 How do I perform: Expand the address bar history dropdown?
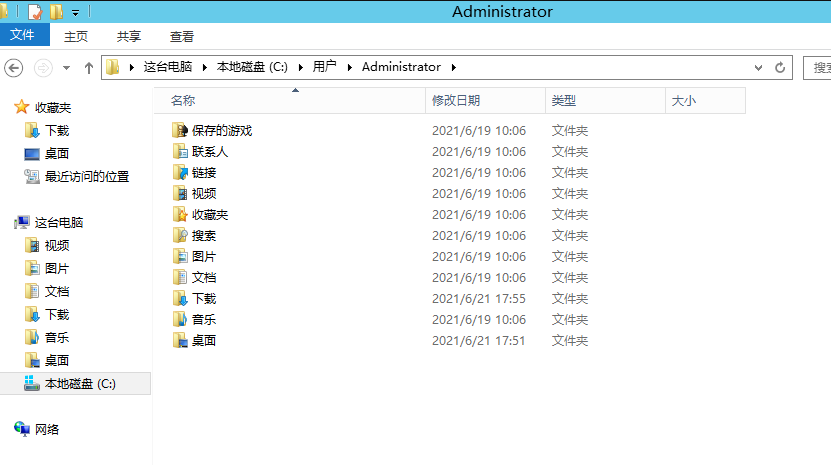pos(758,67)
